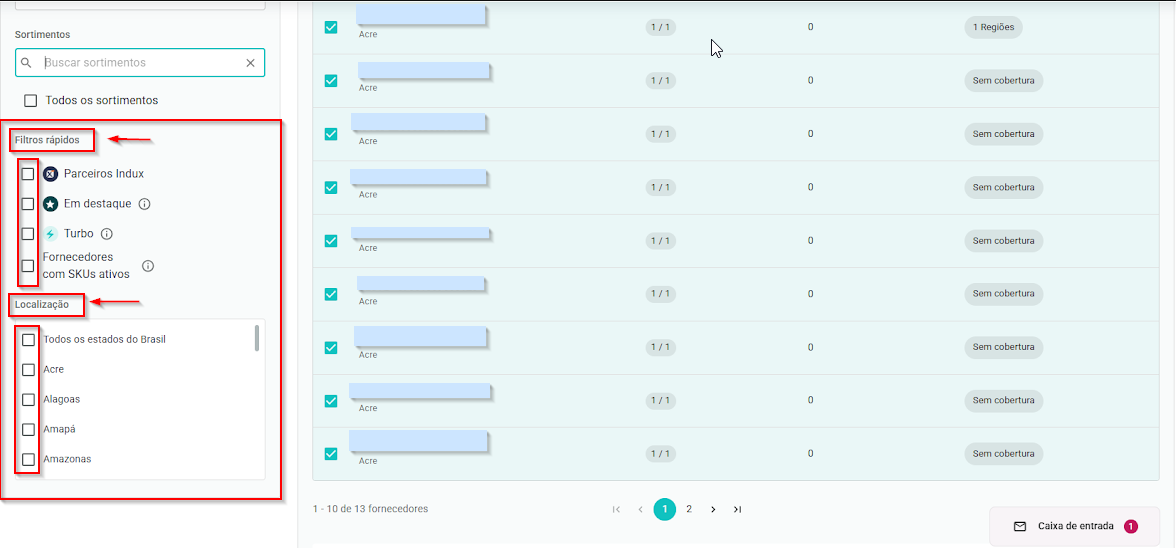Image resolution: width=1176 pixels, height=548 pixels.
Task: Tick the Amazonas location checkbox
Action: [x=29, y=460]
